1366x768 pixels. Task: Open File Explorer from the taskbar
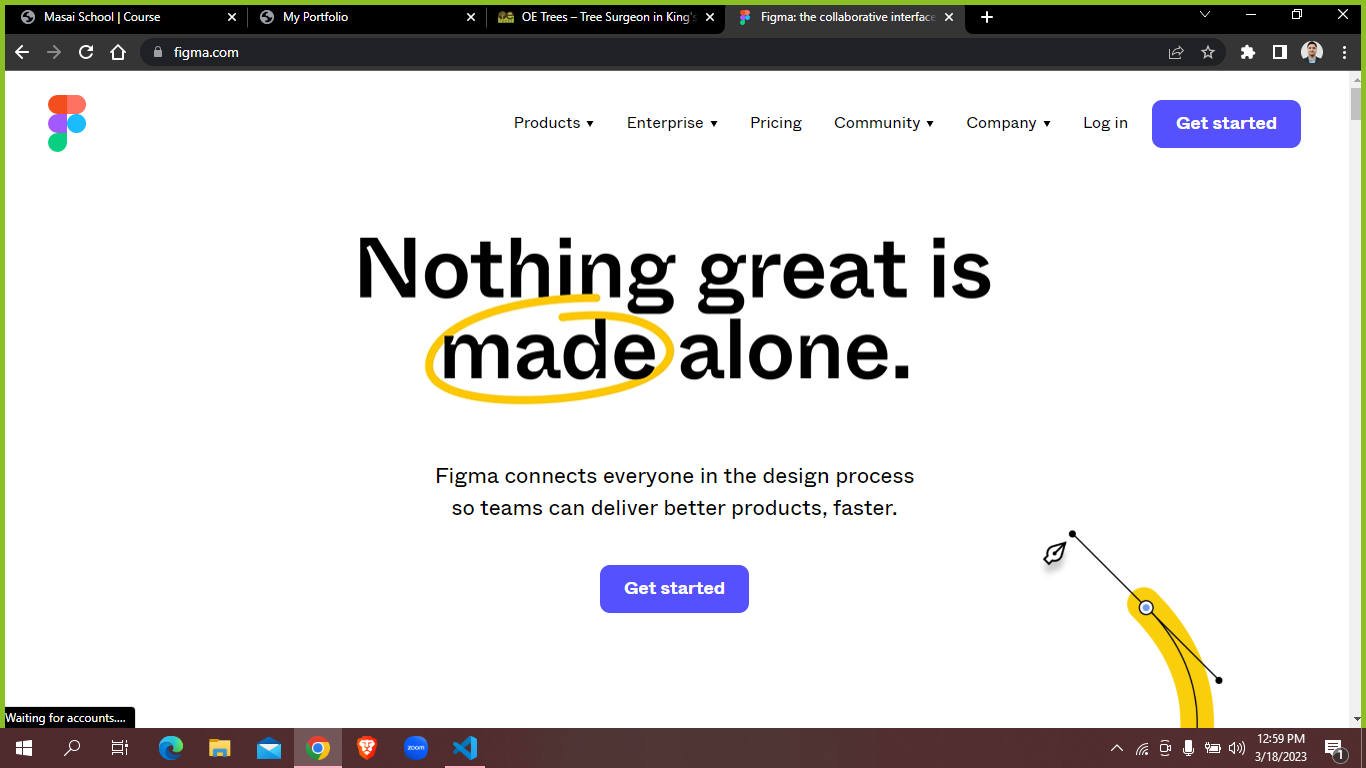220,748
